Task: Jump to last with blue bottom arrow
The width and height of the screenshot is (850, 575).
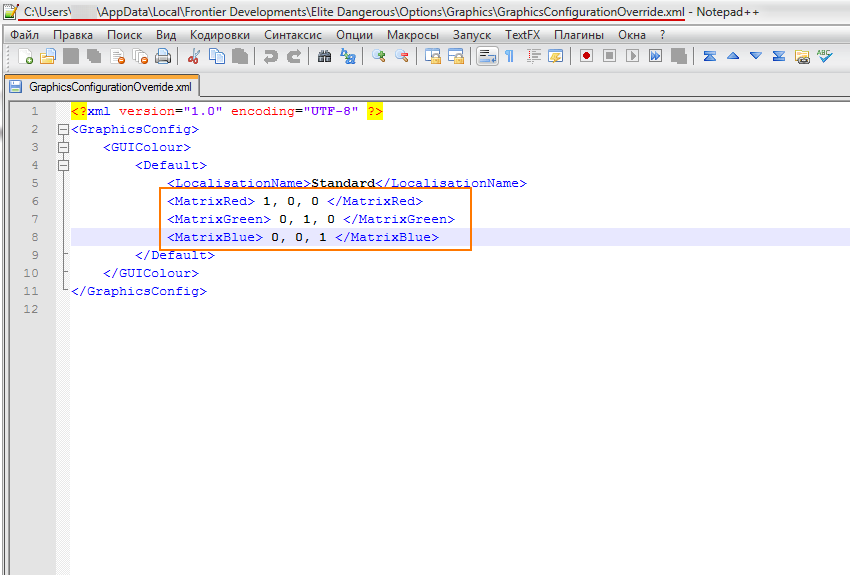Action: pos(779,56)
